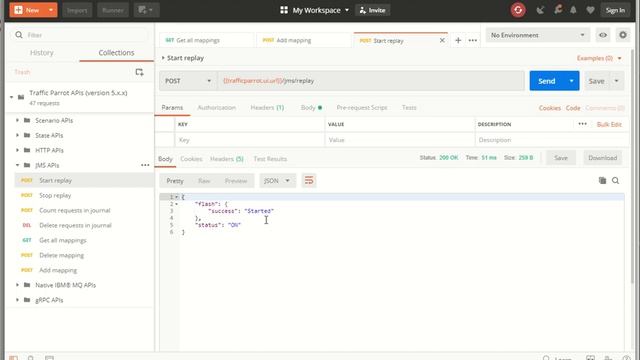640x360 pixels.
Task: Open the No Environment dropdown
Action: pos(538,35)
